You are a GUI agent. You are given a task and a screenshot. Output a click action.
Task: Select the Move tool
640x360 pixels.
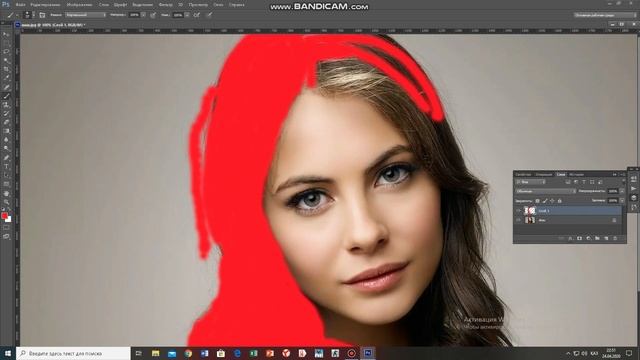tap(6, 34)
